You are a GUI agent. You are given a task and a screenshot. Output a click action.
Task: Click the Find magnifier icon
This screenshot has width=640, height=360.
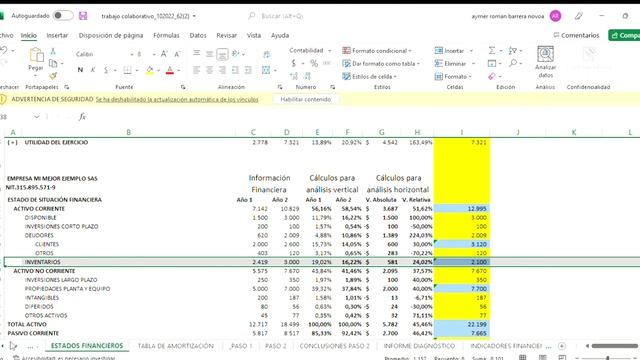(x=513, y=63)
